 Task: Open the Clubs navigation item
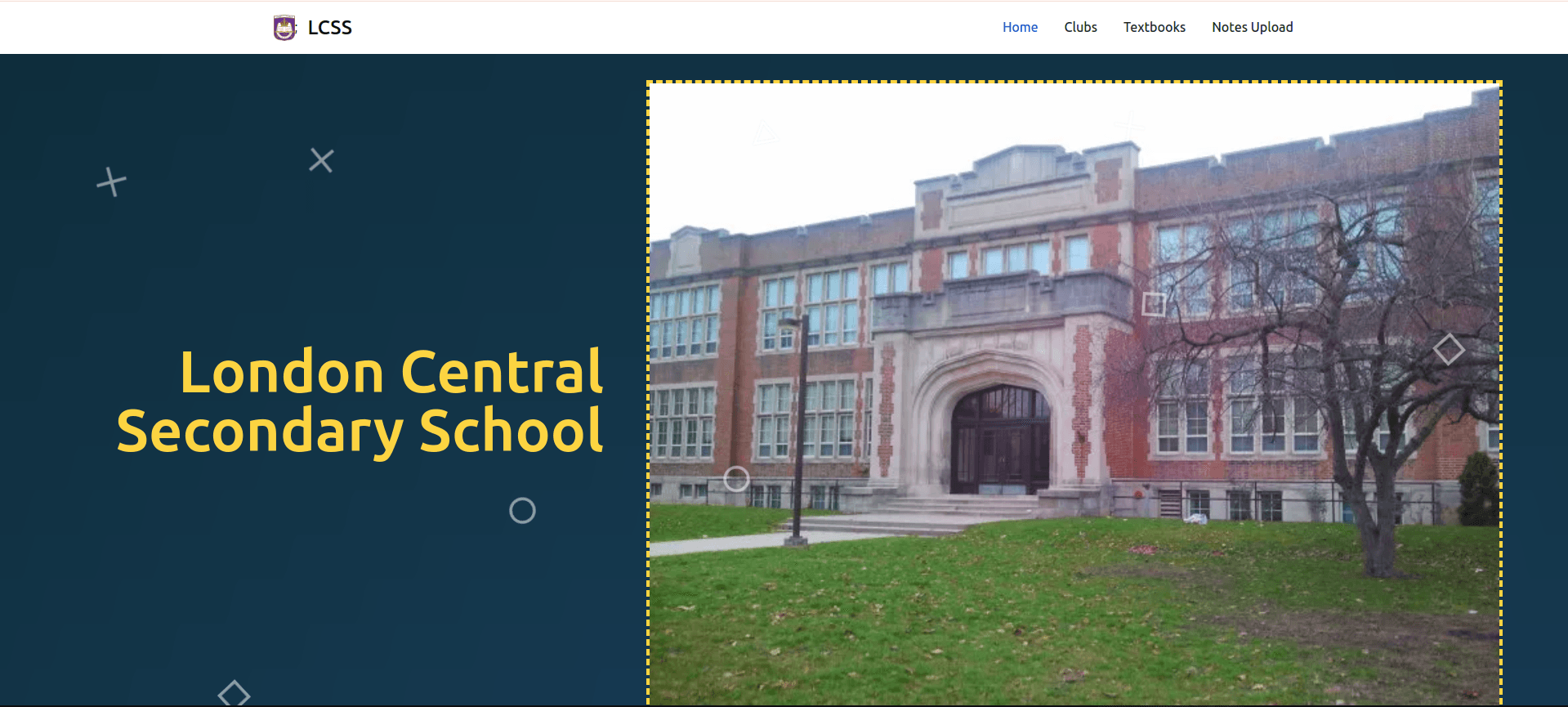pos(1080,27)
